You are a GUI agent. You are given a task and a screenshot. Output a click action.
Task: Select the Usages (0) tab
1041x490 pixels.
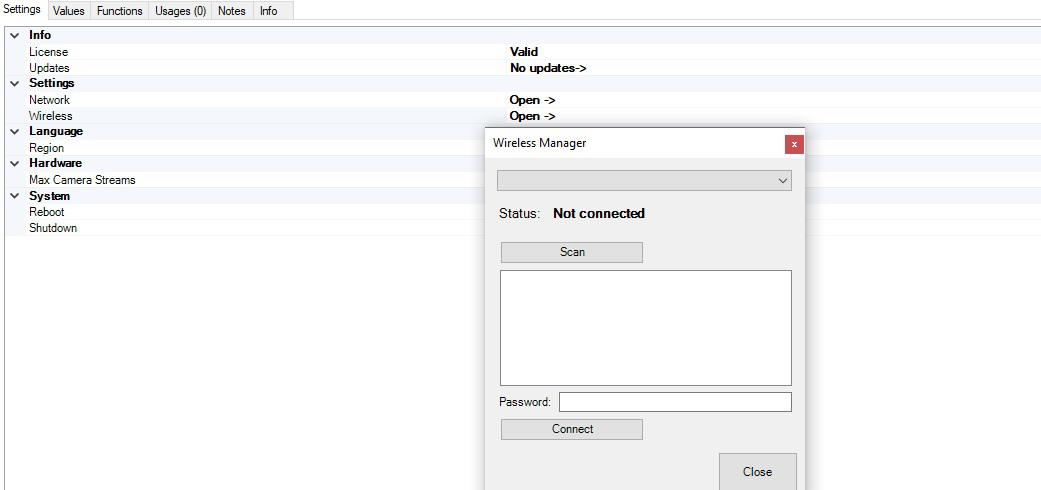pos(180,11)
